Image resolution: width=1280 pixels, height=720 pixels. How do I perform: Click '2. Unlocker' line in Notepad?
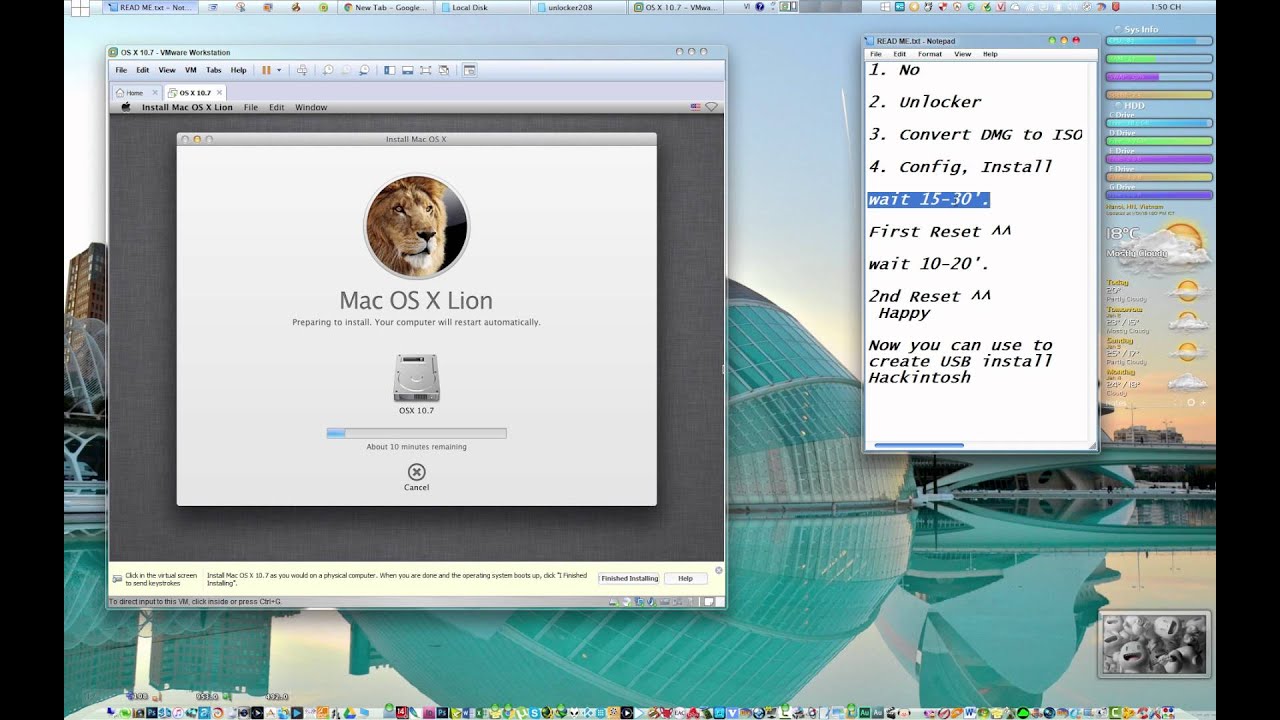click(x=924, y=102)
